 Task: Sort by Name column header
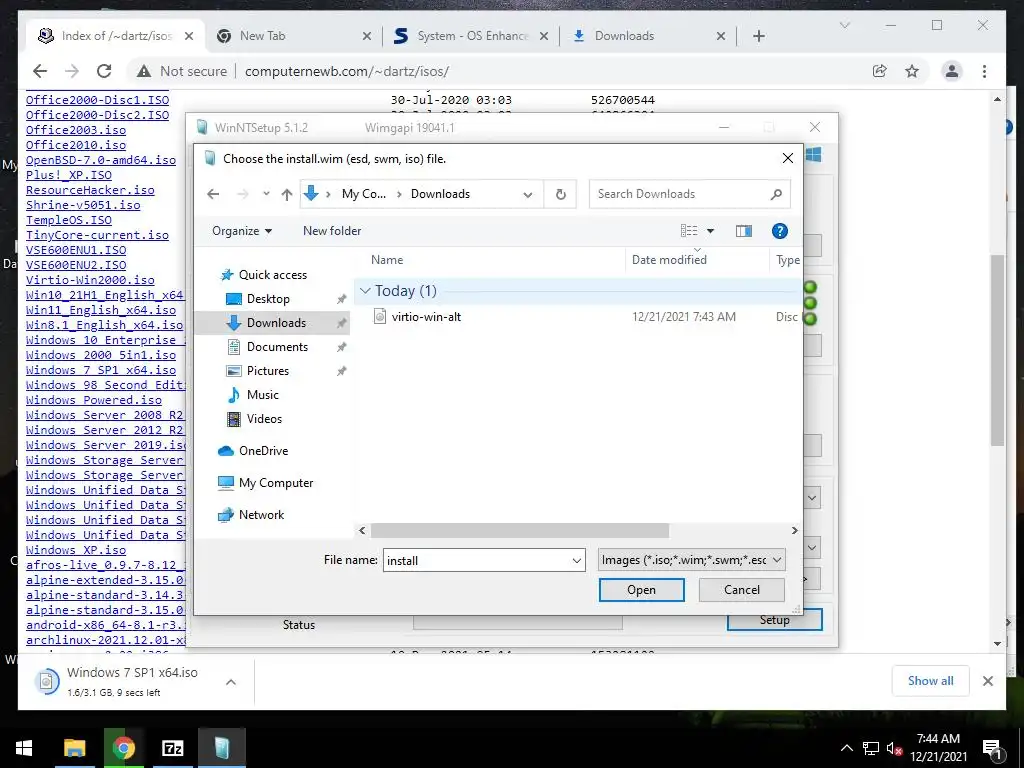pyautogui.click(x=387, y=260)
